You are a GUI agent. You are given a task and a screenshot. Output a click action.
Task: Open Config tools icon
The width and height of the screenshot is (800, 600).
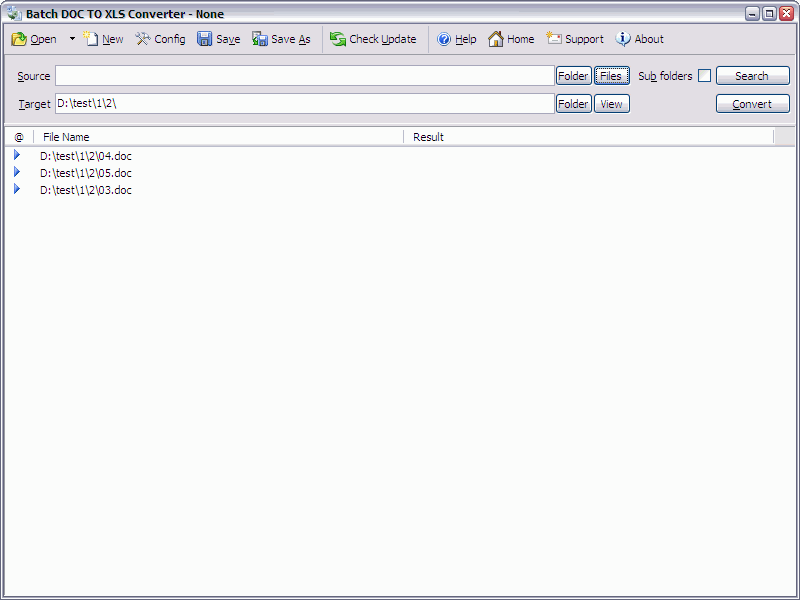point(143,39)
